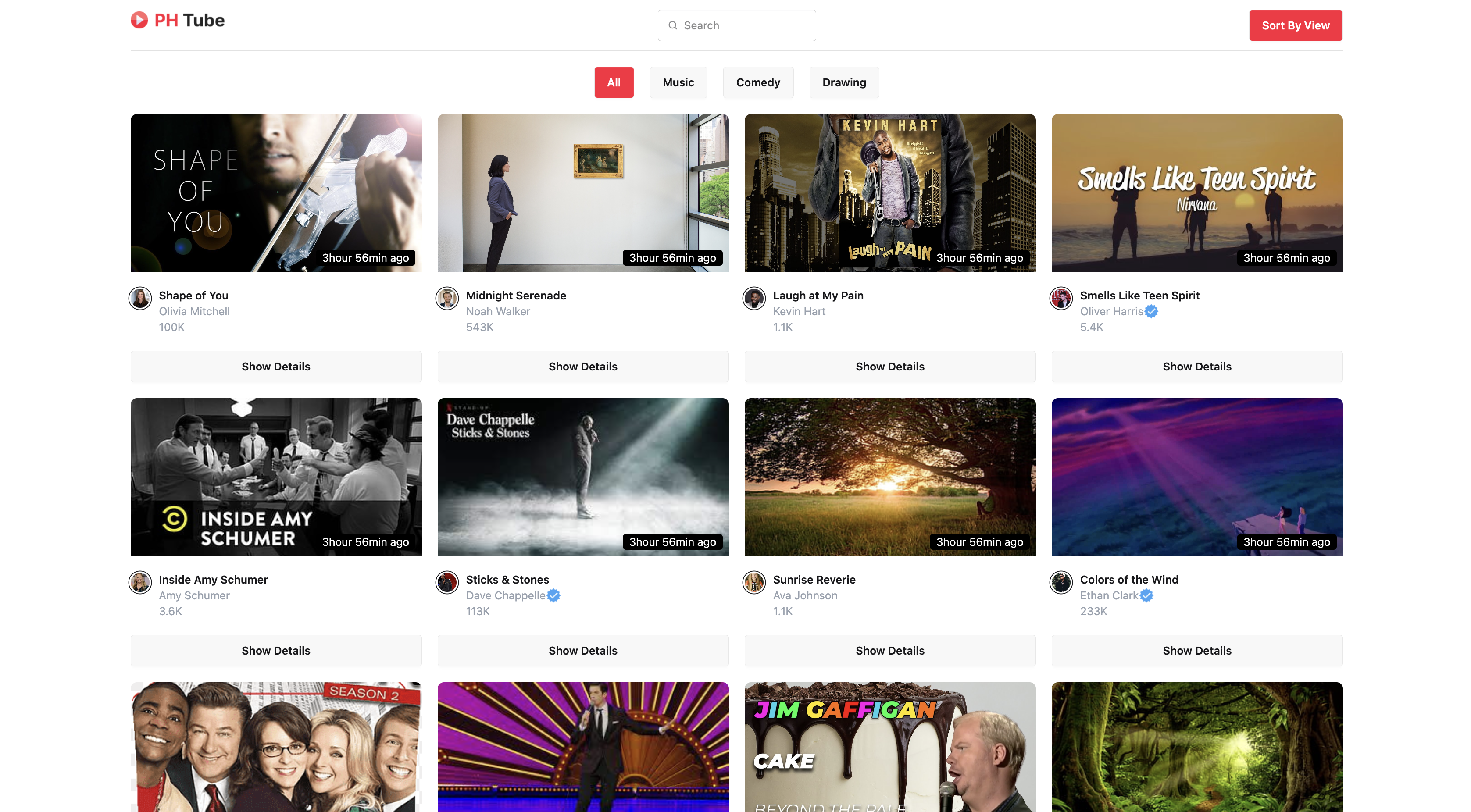The height and width of the screenshot is (812, 1471).
Task: Click the search magnifier icon
Action: click(x=673, y=26)
